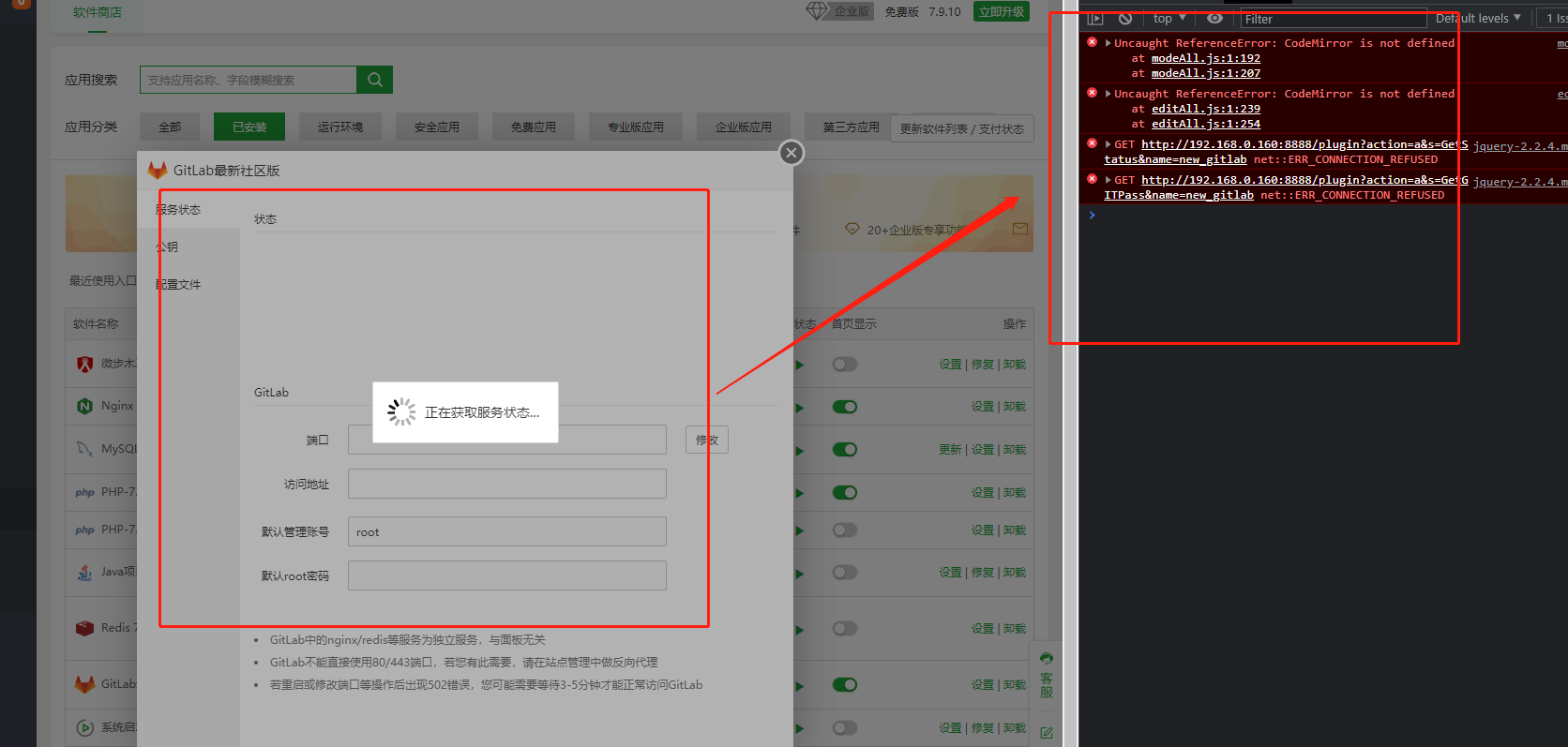Focus the app search input field

point(249,80)
